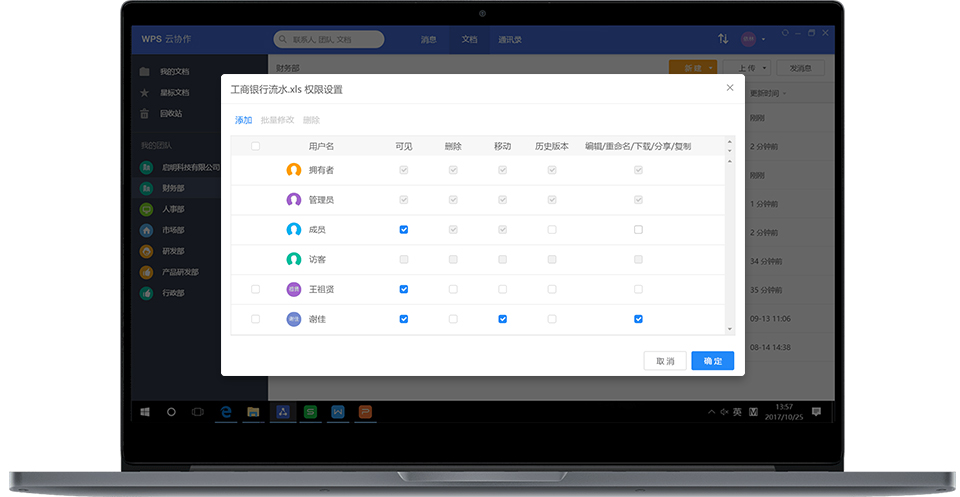Uncheck 可见 permission for 成员
Viewport: 960px width, 497px height.
click(403, 230)
